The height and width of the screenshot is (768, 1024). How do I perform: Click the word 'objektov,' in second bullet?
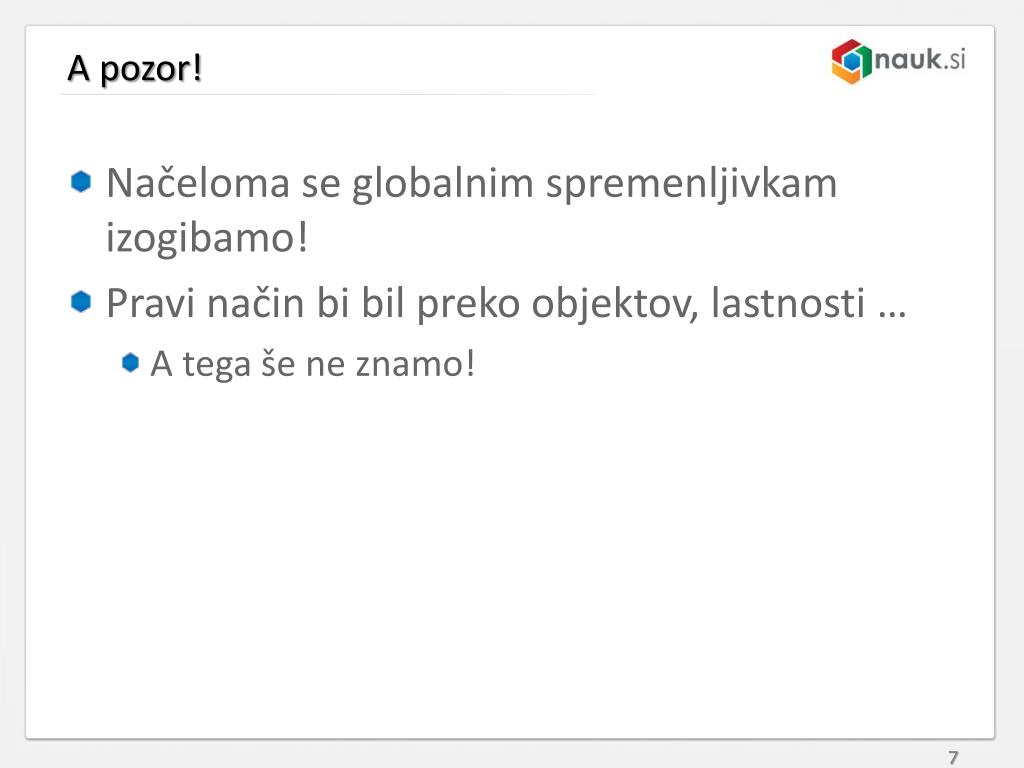615,305
